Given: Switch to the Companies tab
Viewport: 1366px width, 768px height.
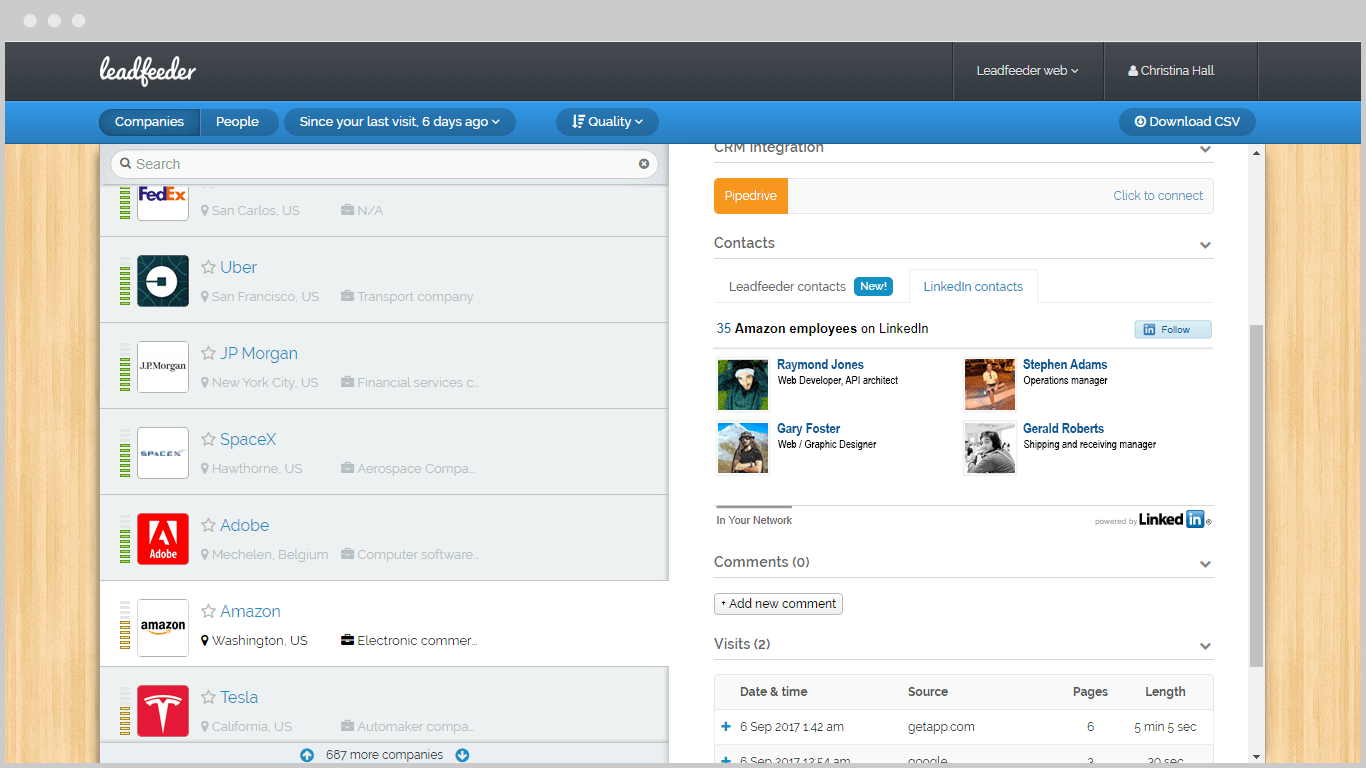Looking at the screenshot, I should 149,122.
